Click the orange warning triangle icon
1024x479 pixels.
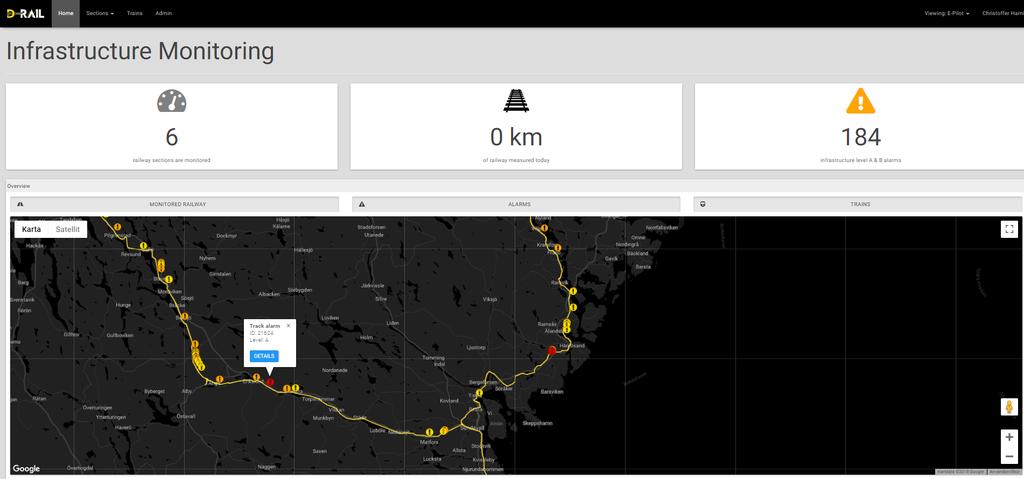point(860,101)
